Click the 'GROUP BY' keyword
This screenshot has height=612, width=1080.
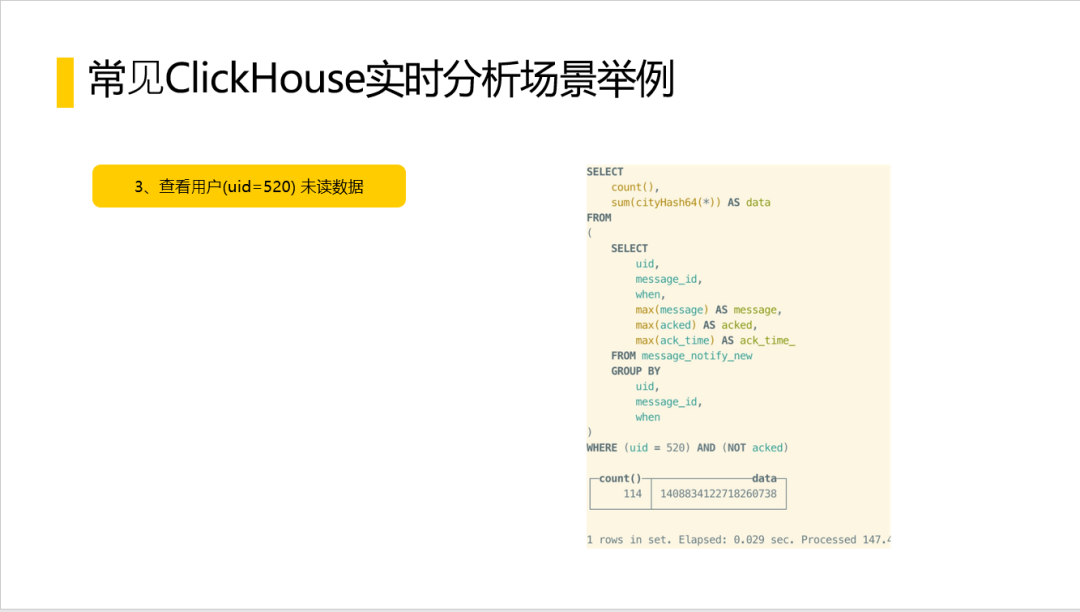pyautogui.click(x=635, y=371)
